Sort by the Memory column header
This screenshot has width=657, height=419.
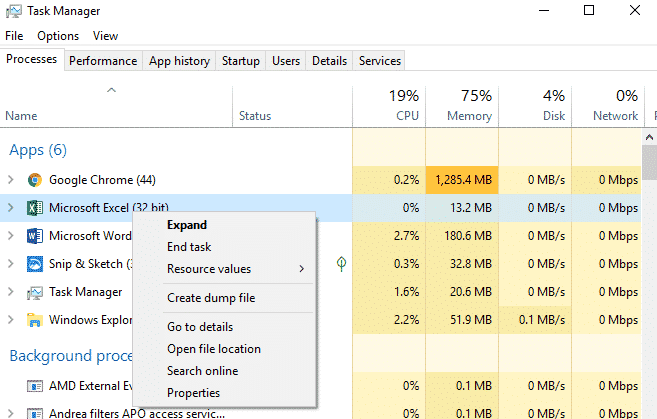click(x=462, y=107)
